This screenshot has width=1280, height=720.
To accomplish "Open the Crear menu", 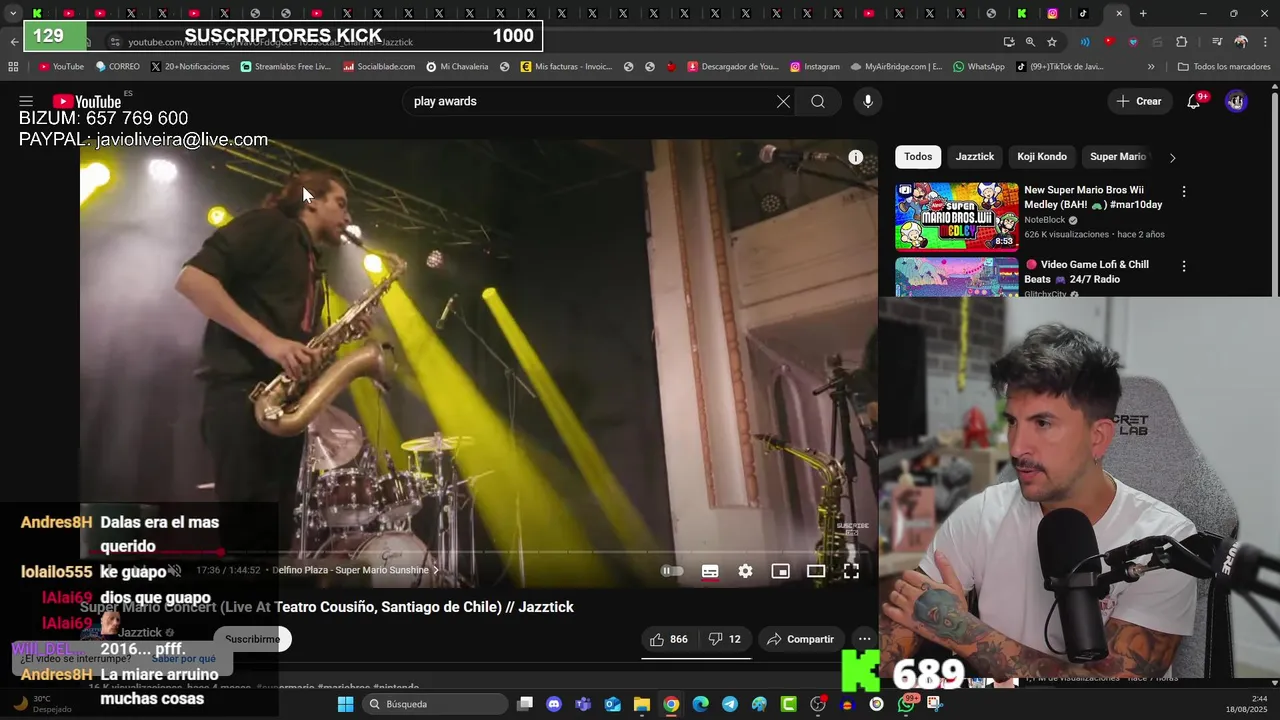I will click(x=1139, y=101).
